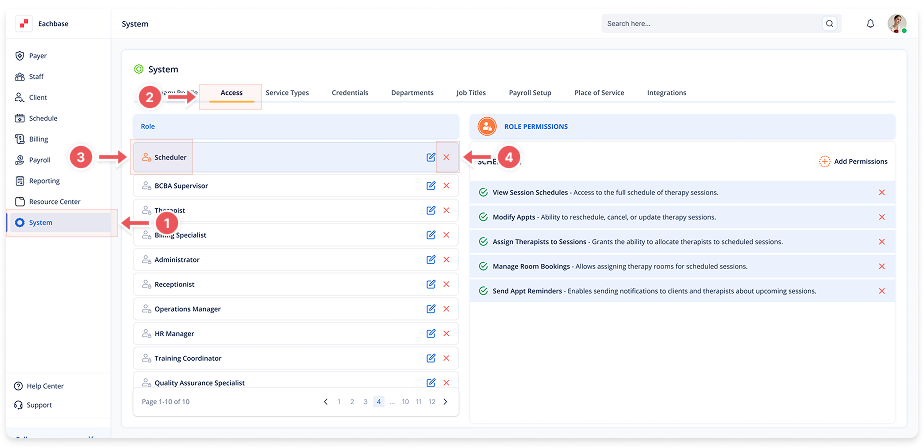The width and height of the screenshot is (924, 448).
Task: Edit the BCBA Supervisor role
Action: [x=430, y=186]
